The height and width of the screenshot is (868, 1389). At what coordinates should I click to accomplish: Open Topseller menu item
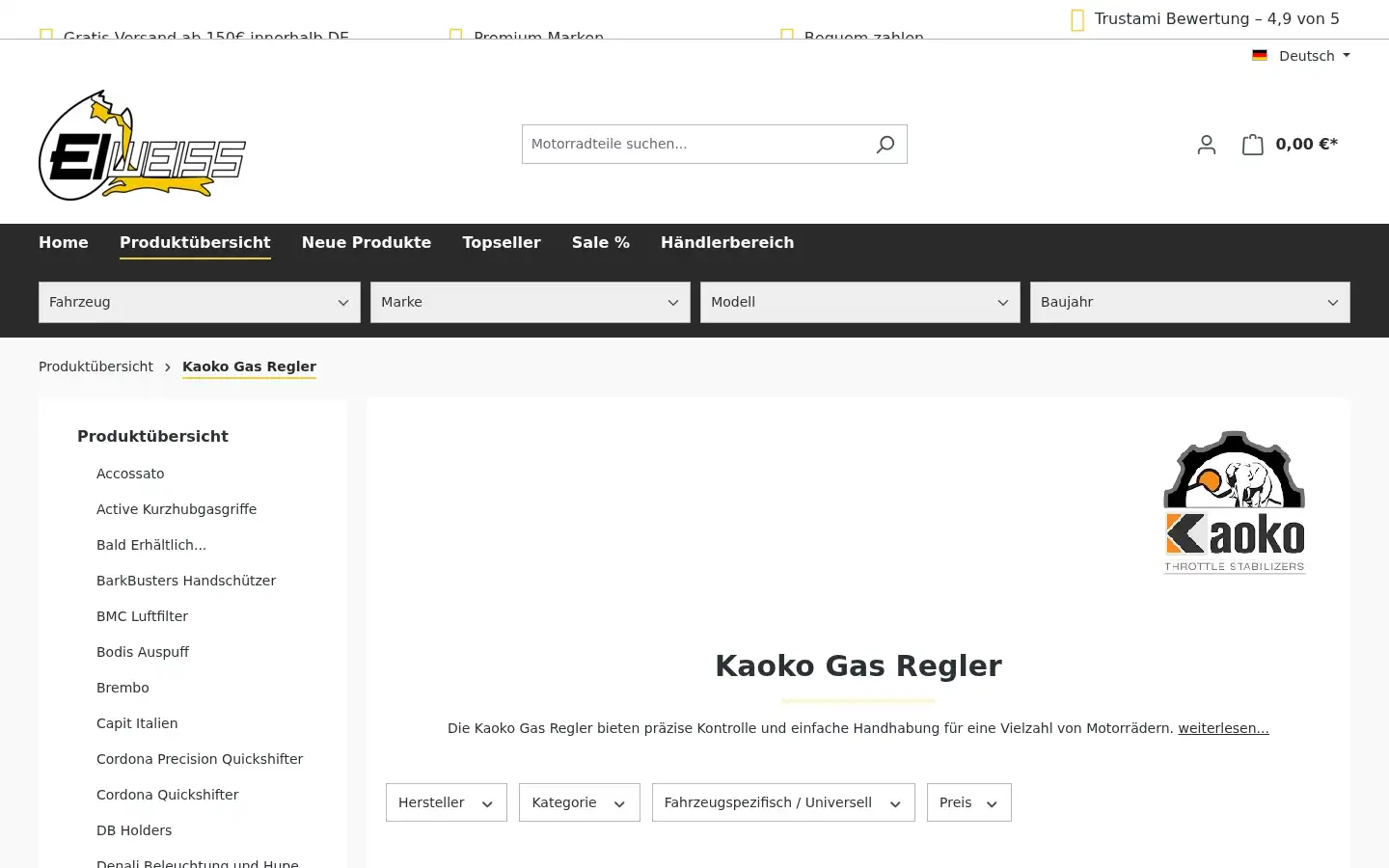point(502,243)
